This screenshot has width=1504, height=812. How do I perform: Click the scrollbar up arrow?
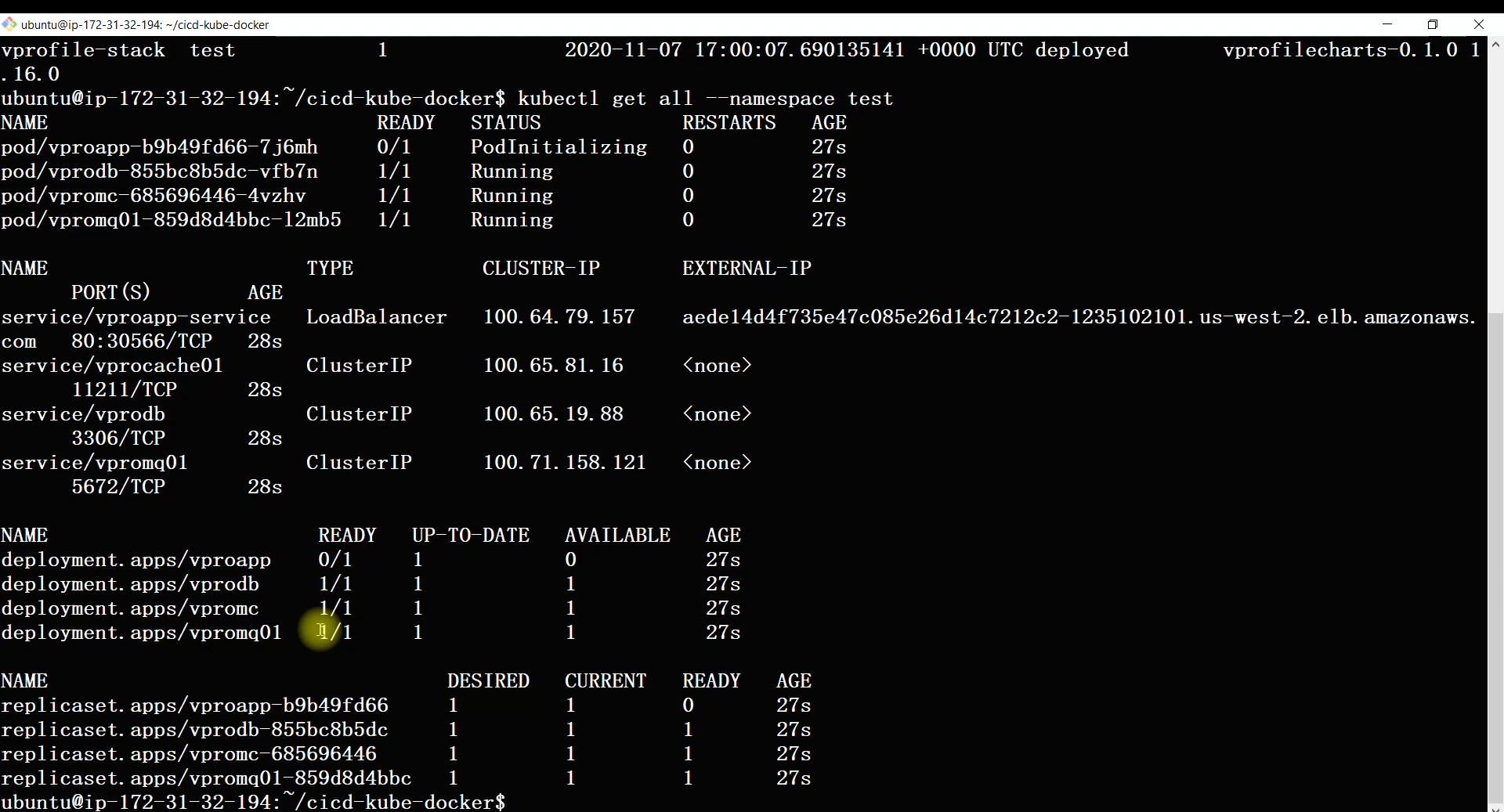pyautogui.click(x=1495, y=44)
